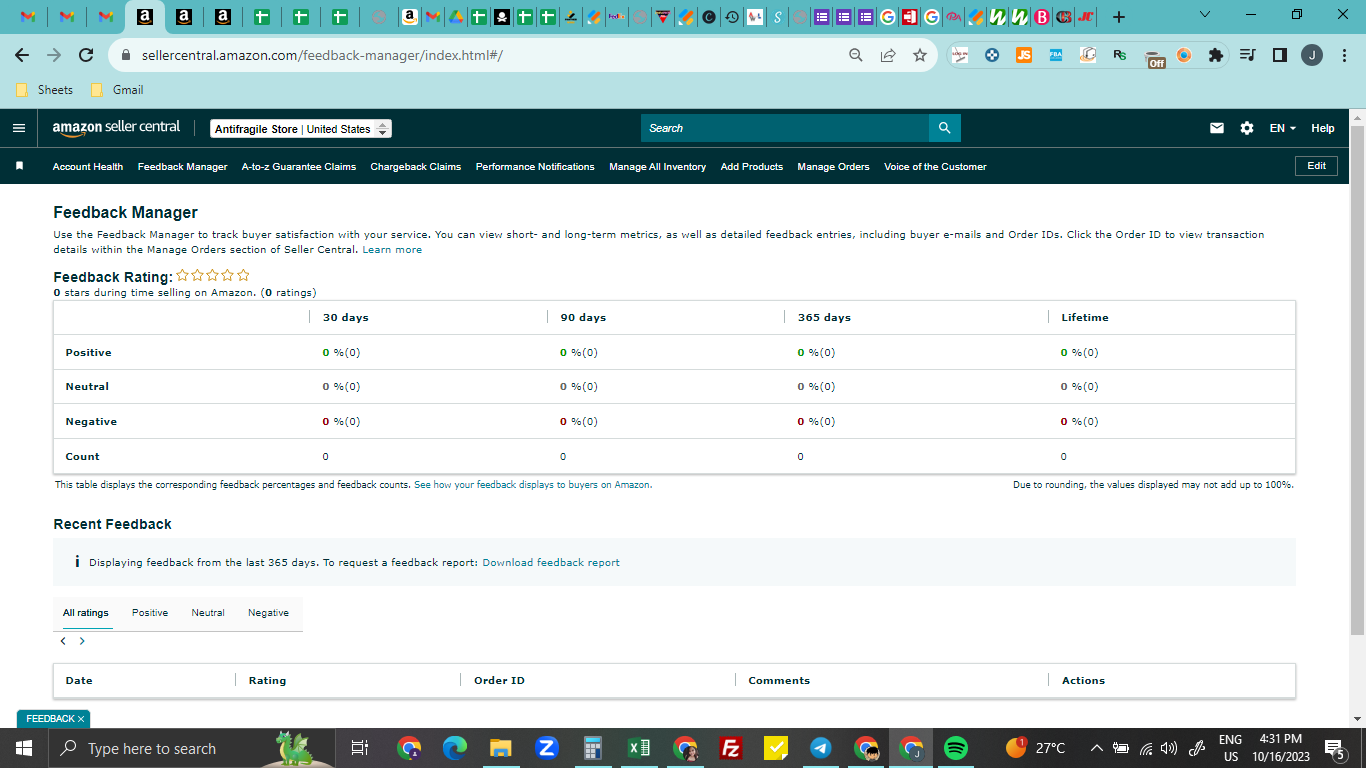Open Chargeback Claims in navigation bar

(416, 167)
